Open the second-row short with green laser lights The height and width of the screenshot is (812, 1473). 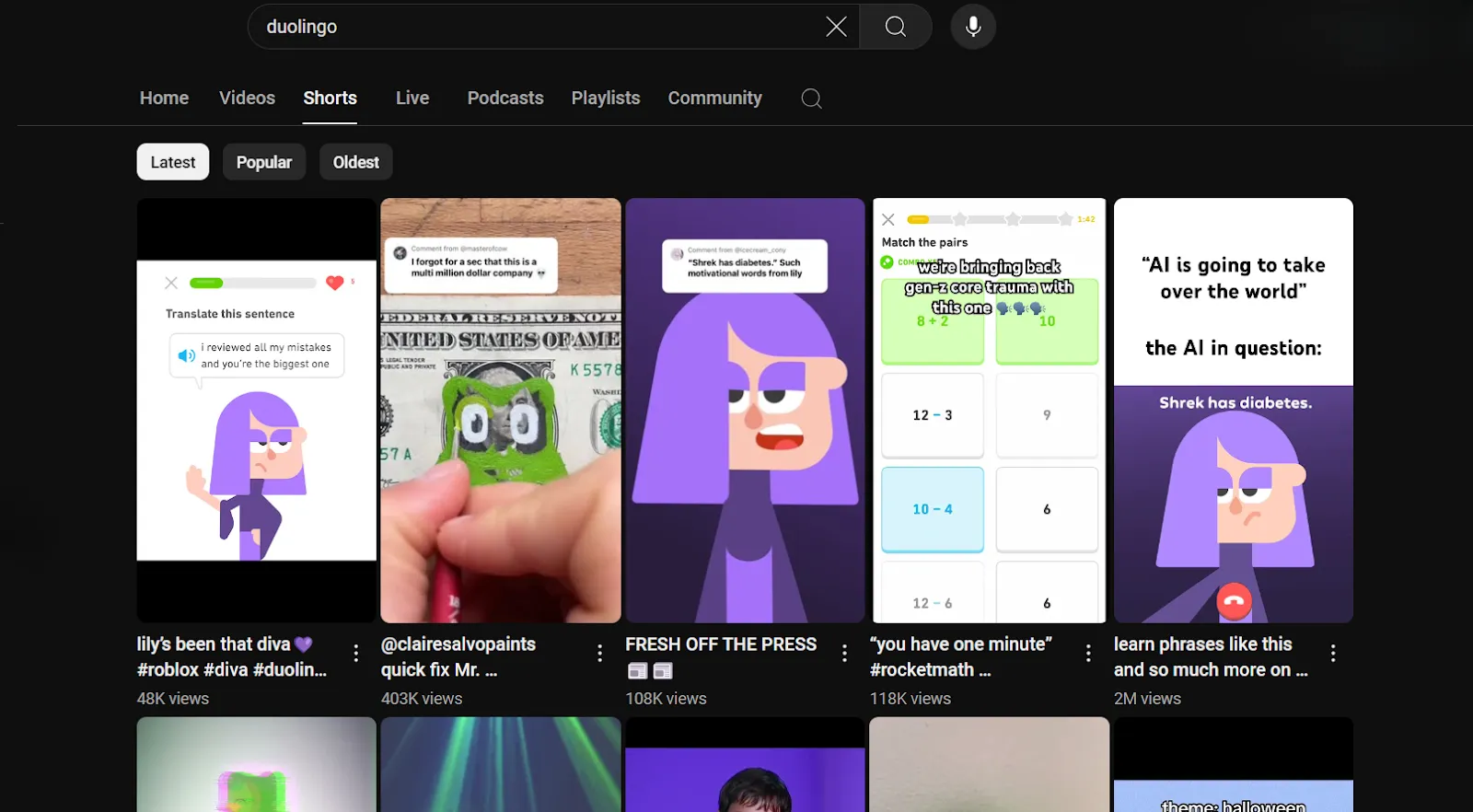pos(501,765)
